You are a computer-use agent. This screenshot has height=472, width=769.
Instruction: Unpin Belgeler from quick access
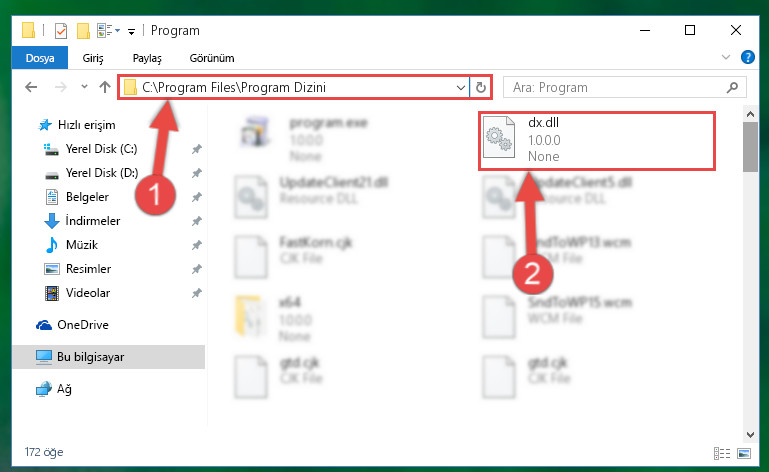tap(196, 197)
